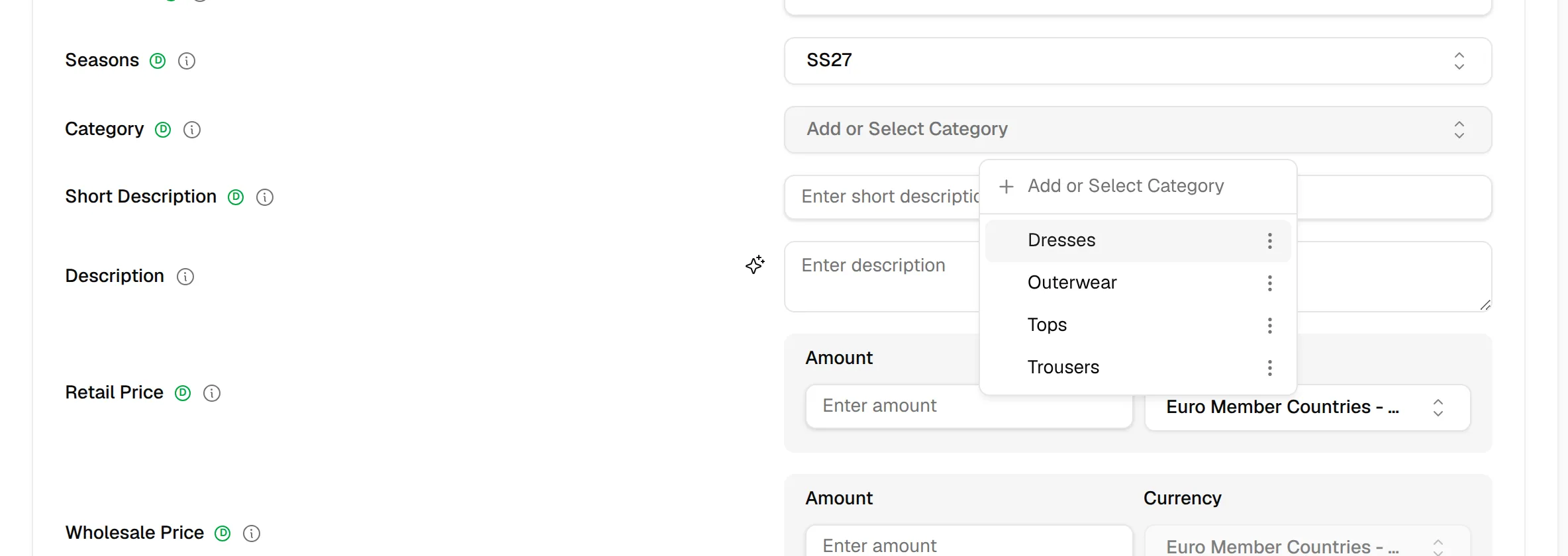Image resolution: width=1568 pixels, height=556 pixels.
Task: Click the info icon next to Category
Action: [x=192, y=130]
